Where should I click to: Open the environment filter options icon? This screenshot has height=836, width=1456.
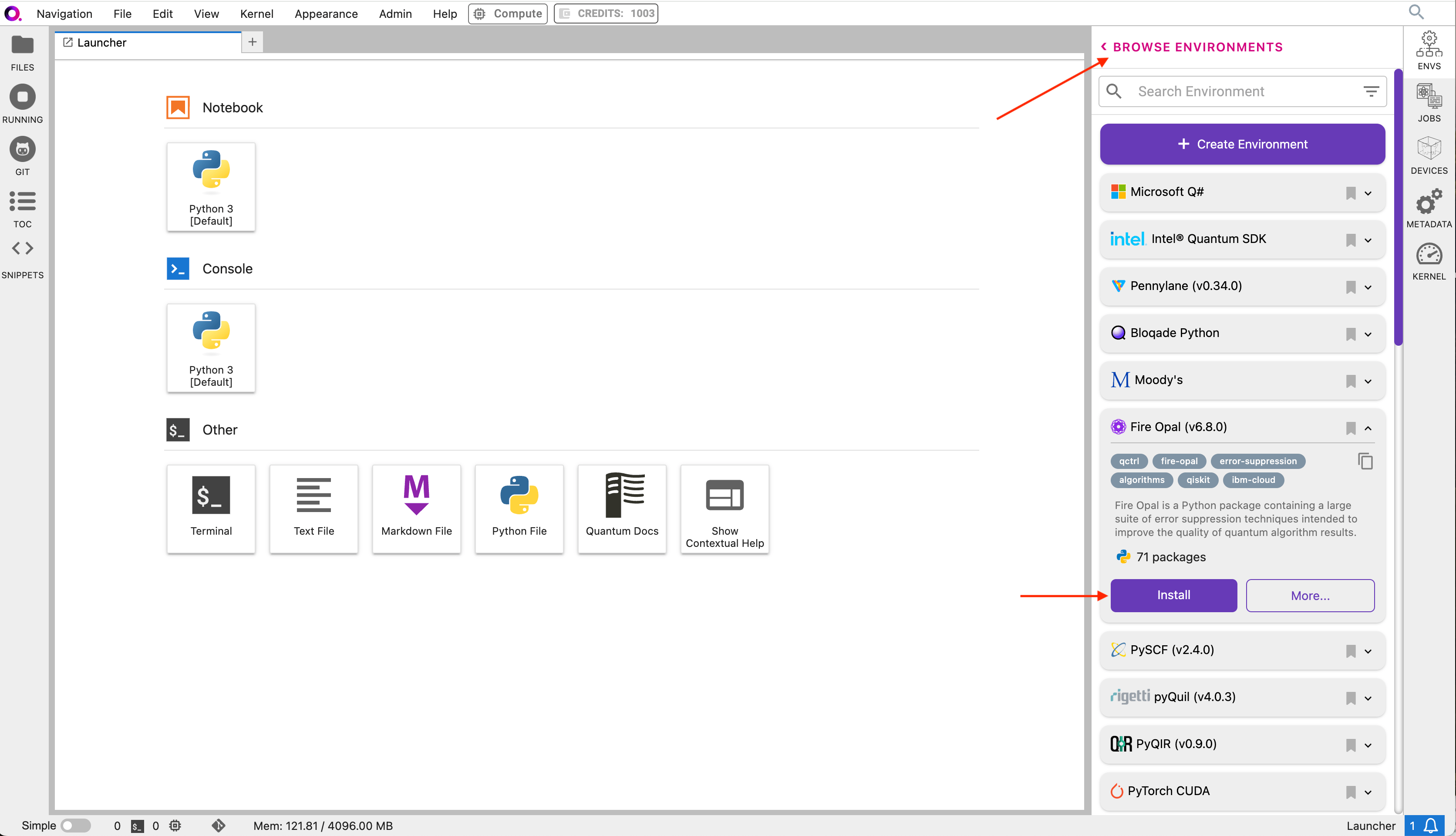click(1371, 91)
